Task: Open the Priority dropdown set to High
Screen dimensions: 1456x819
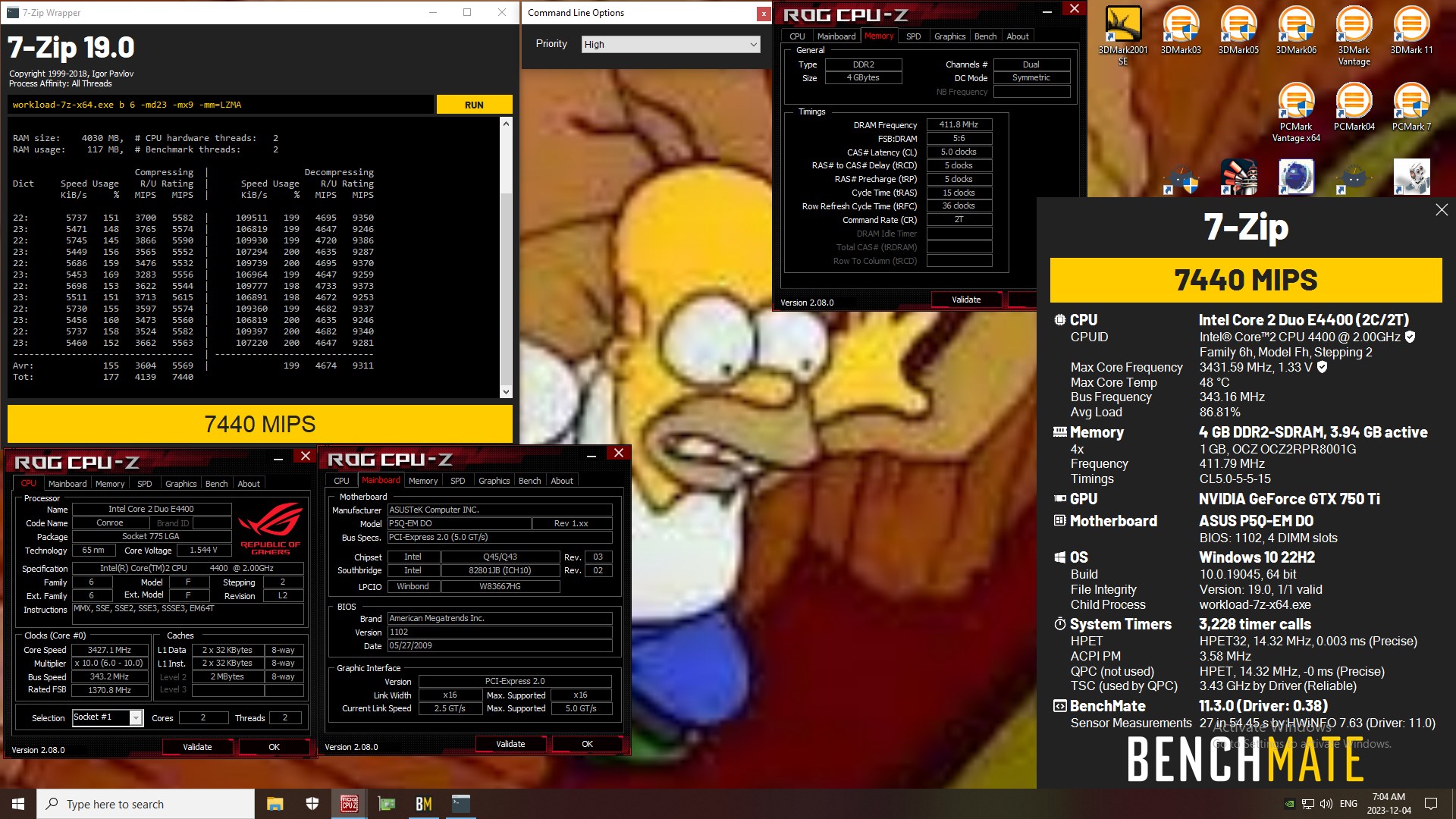Action: (670, 44)
